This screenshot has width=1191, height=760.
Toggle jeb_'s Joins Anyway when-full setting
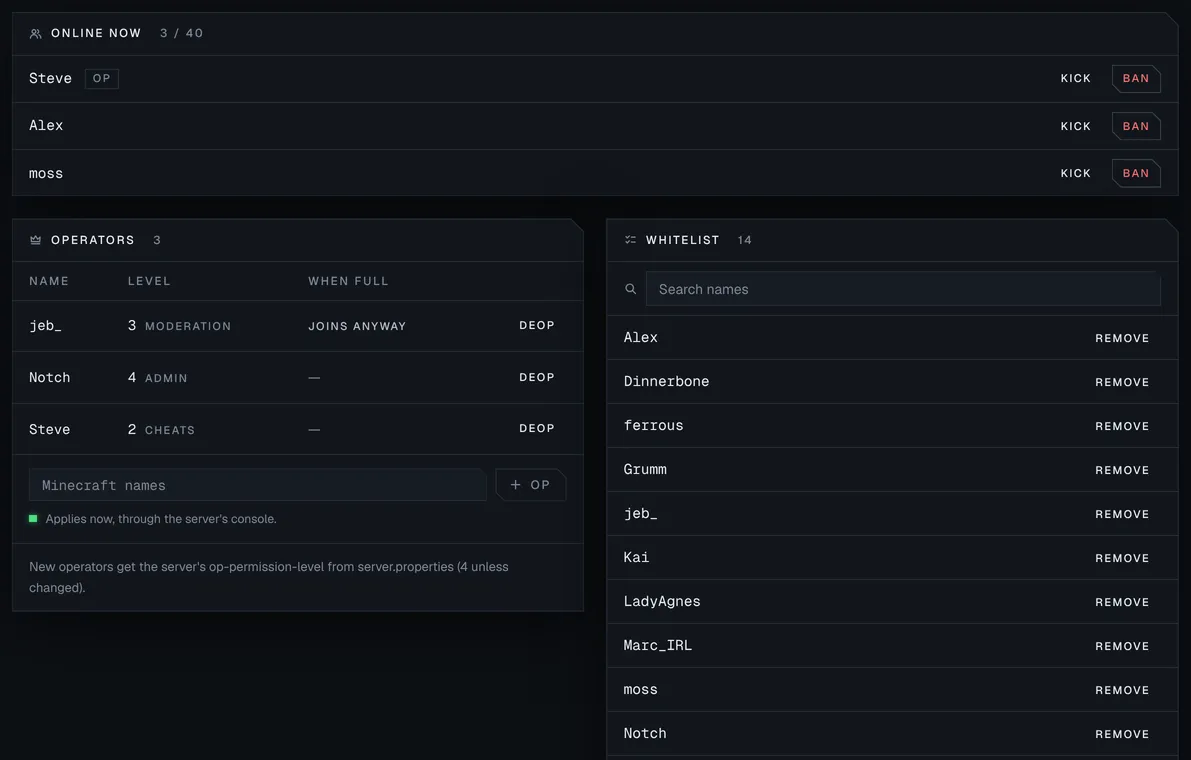(x=357, y=326)
